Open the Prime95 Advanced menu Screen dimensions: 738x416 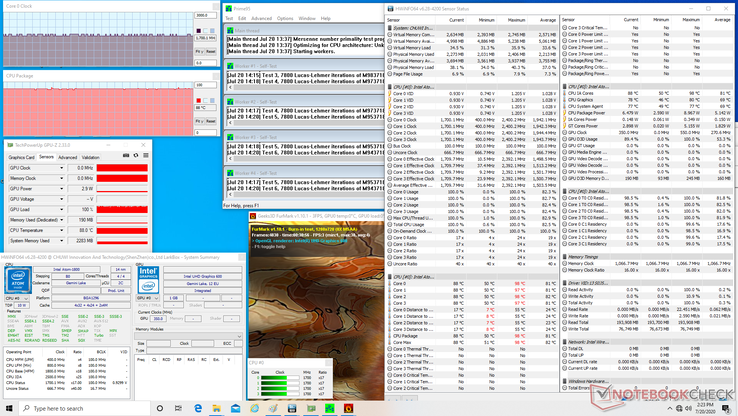click(262, 18)
